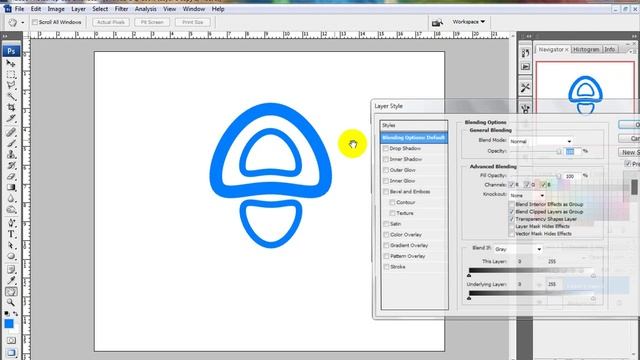
Task: Open the Workspace dropdown
Action: [x=468, y=22]
